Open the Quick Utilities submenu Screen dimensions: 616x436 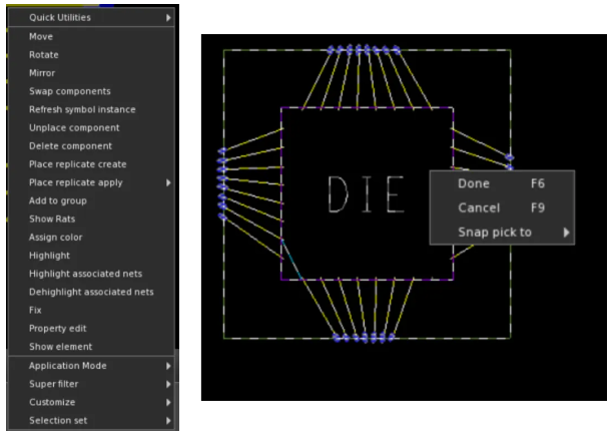(91, 18)
